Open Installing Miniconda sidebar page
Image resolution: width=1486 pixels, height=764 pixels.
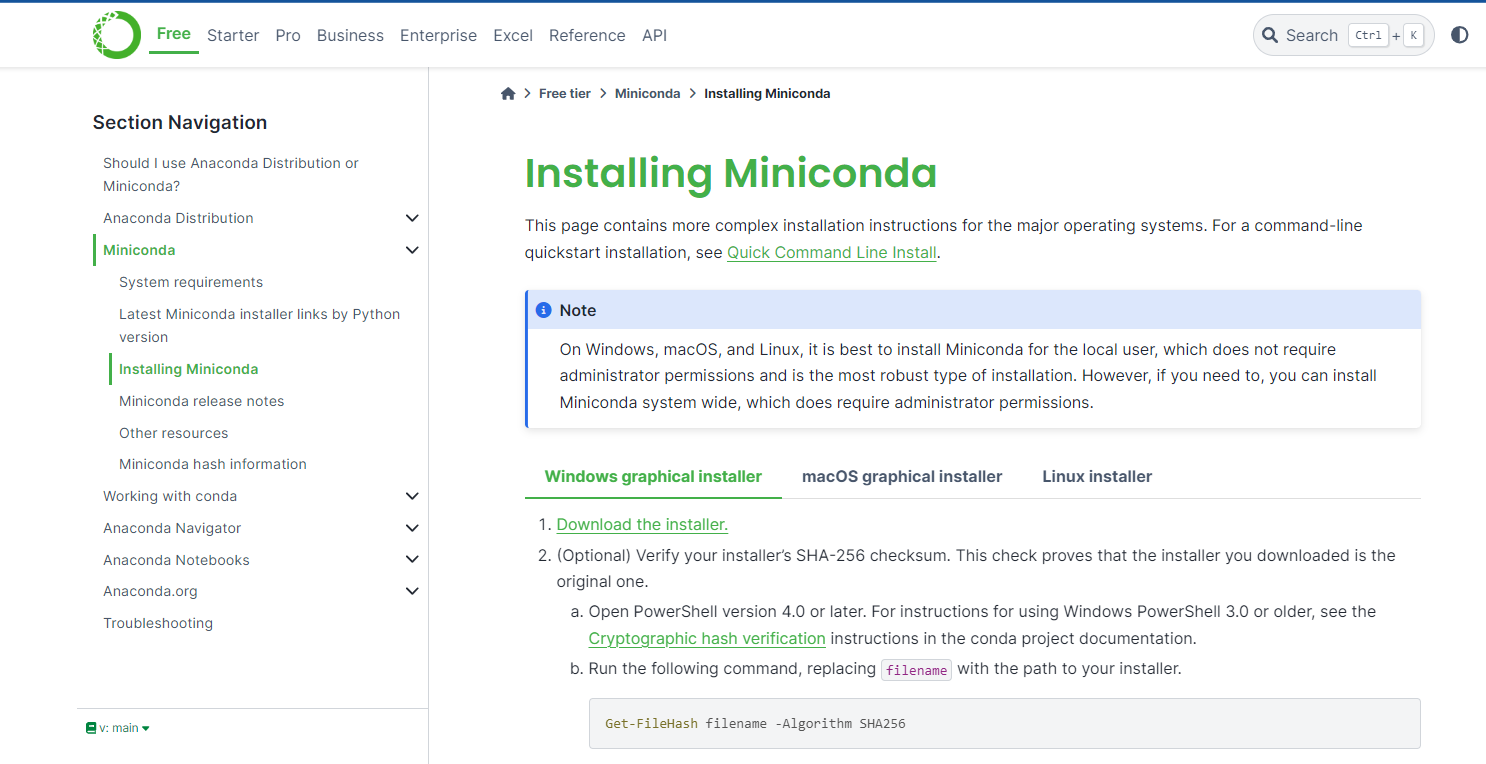pos(189,369)
